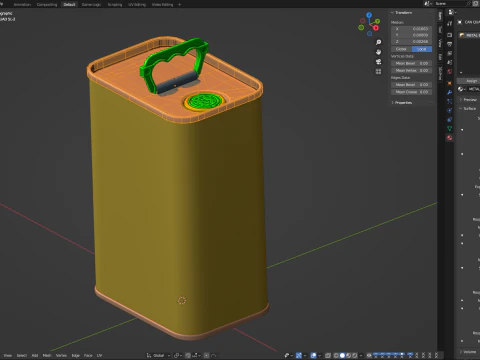
Task: Switch to the Animation workspace tab
Action: point(22,4)
